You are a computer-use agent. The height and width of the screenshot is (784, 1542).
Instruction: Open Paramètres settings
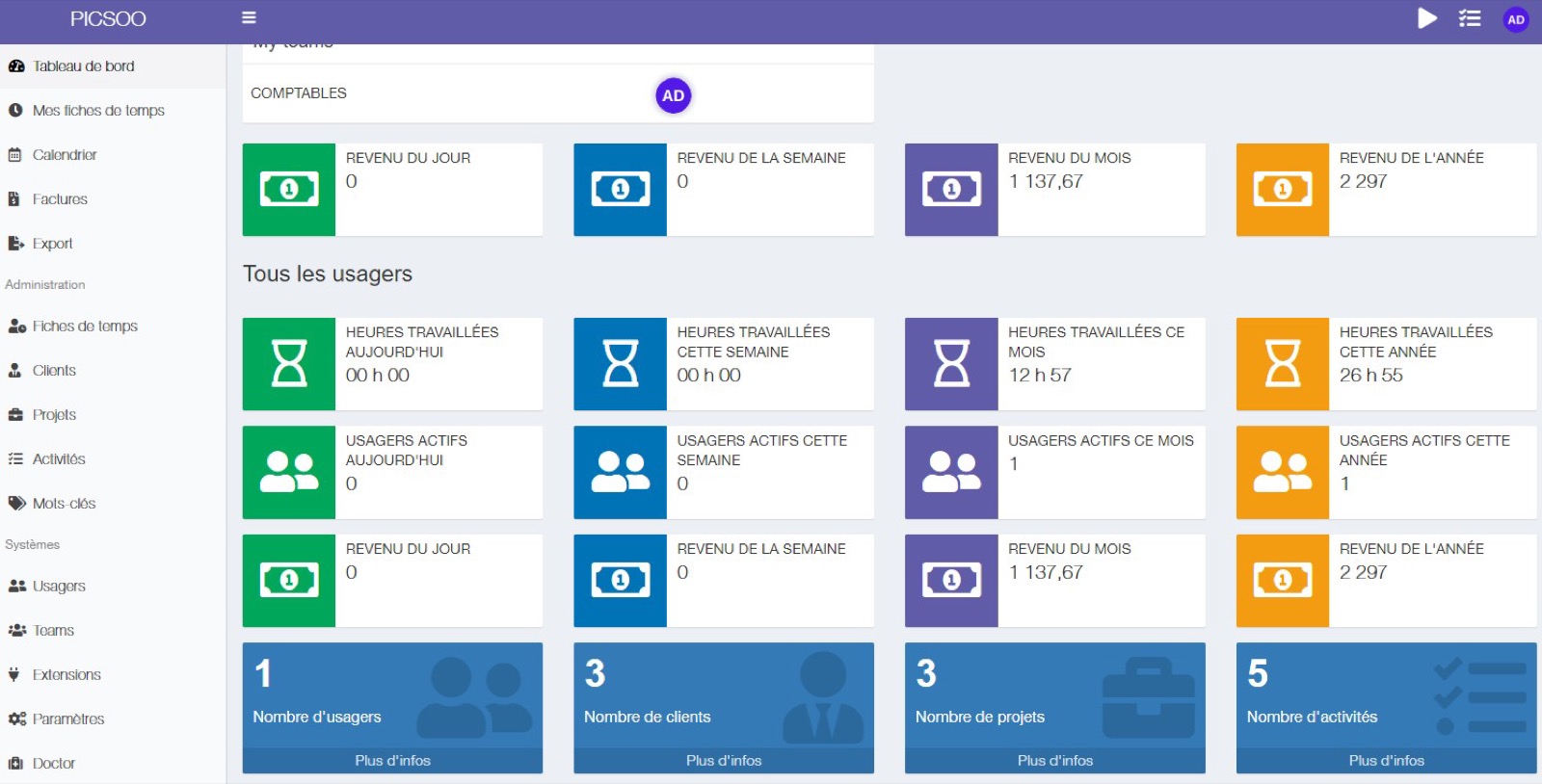click(113, 719)
